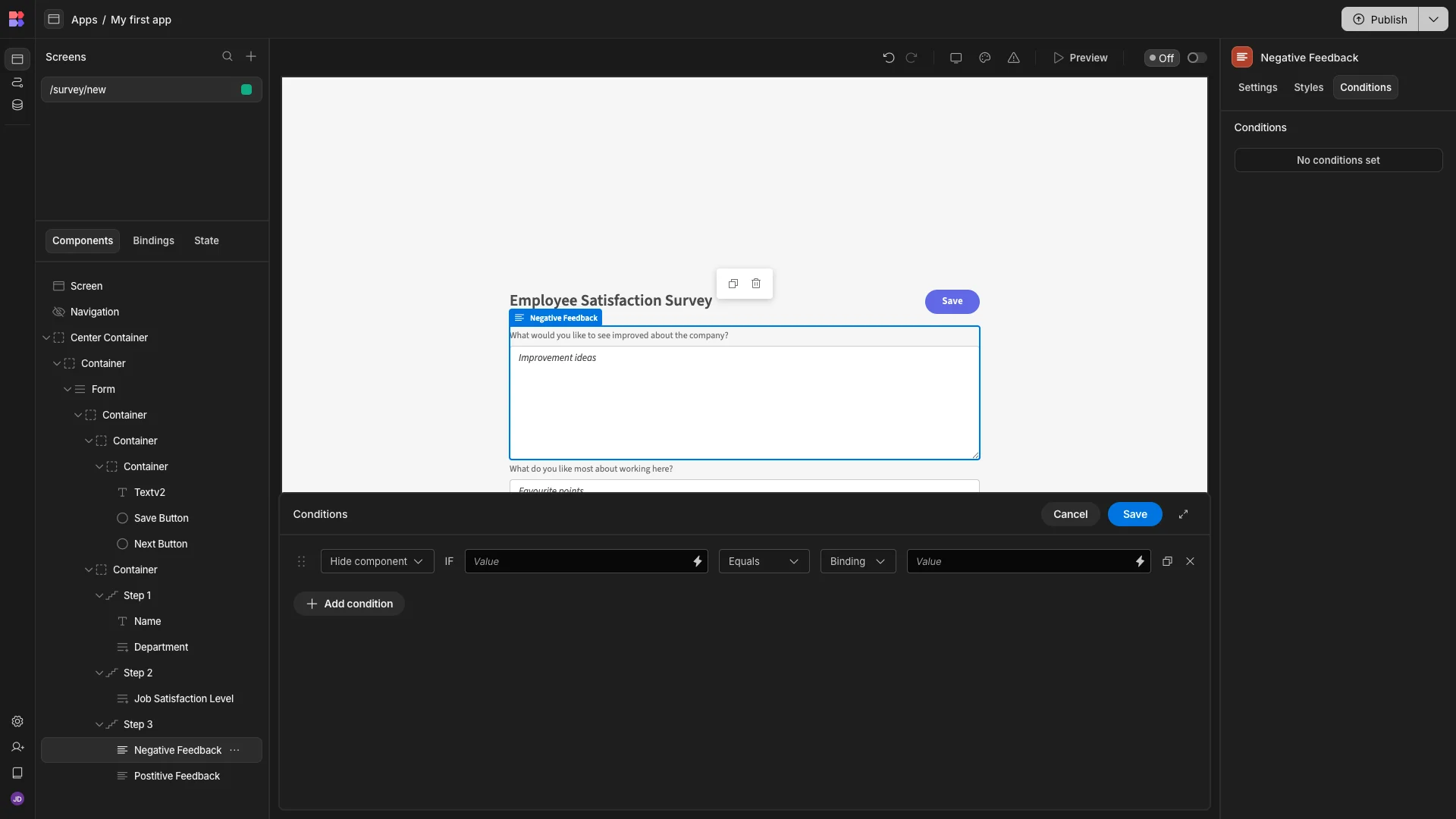Open the theme palette icon
The height and width of the screenshot is (819, 1456).
[x=984, y=58]
